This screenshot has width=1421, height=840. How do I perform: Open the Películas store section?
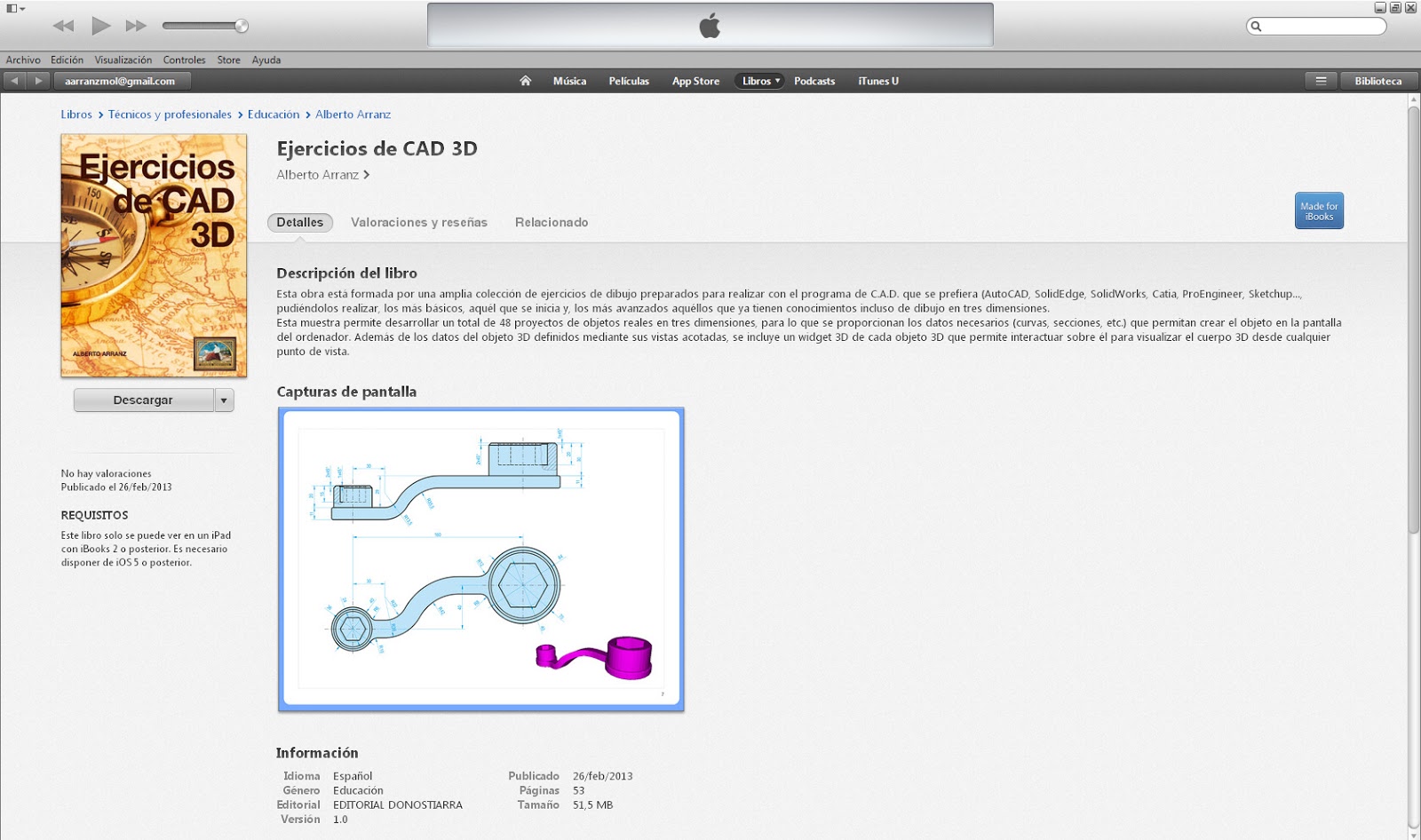629,81
